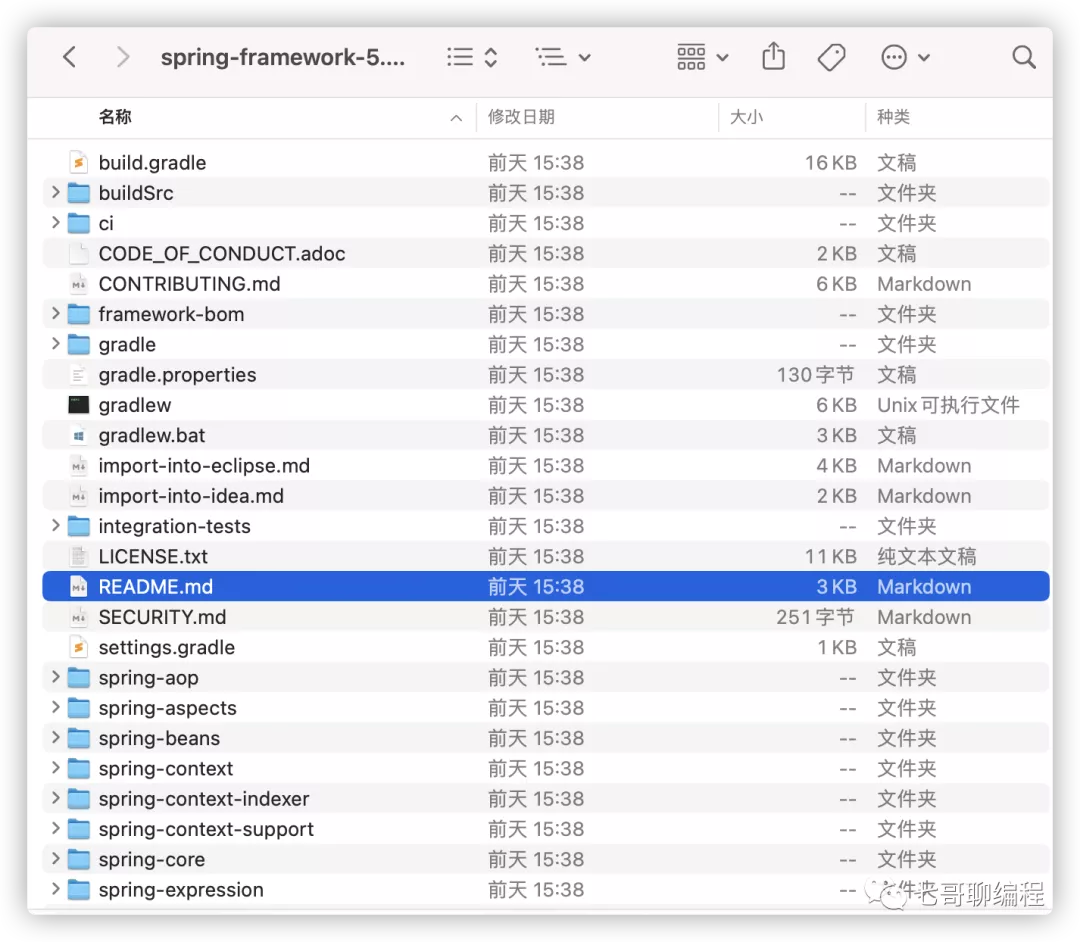Select the gradlew.bat file icon
This screenshot has height=942, width=1080.
[x=79, y=435]
